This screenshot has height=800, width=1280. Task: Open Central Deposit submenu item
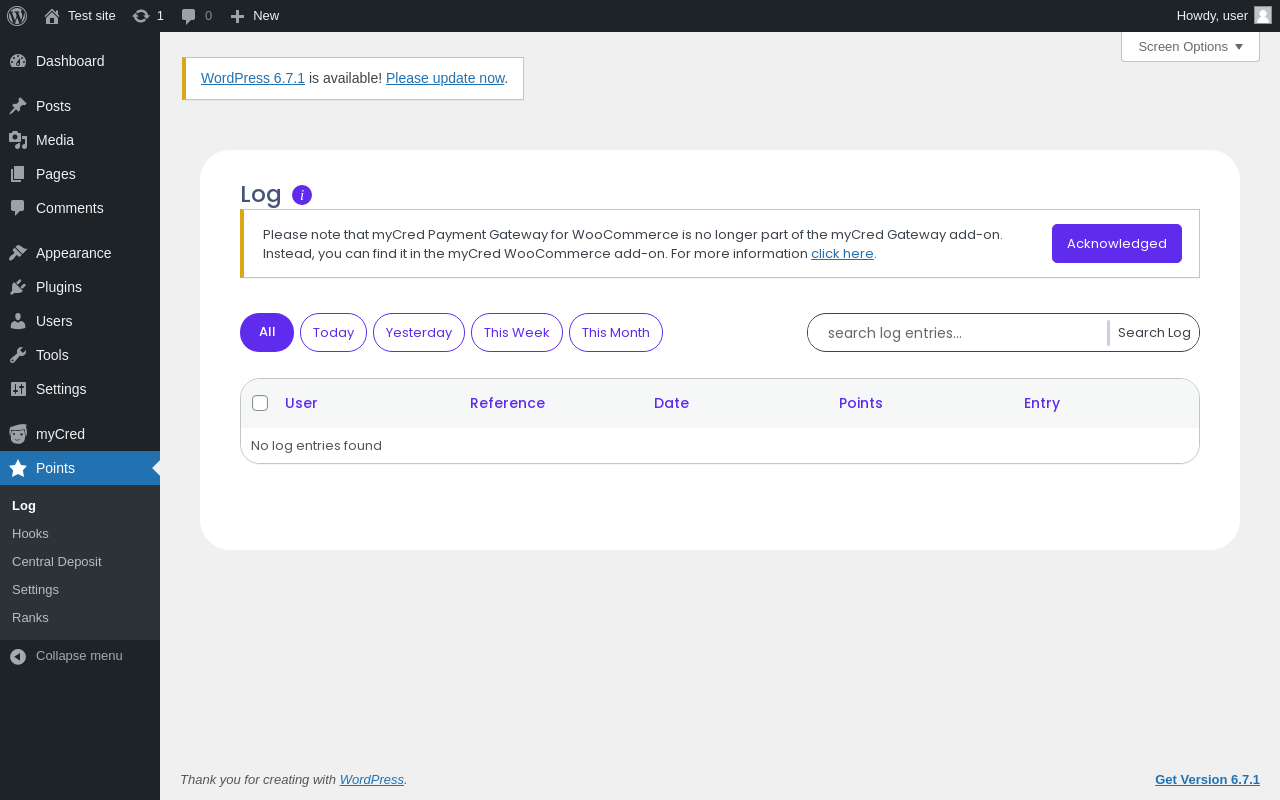click(x=57, y=562)
